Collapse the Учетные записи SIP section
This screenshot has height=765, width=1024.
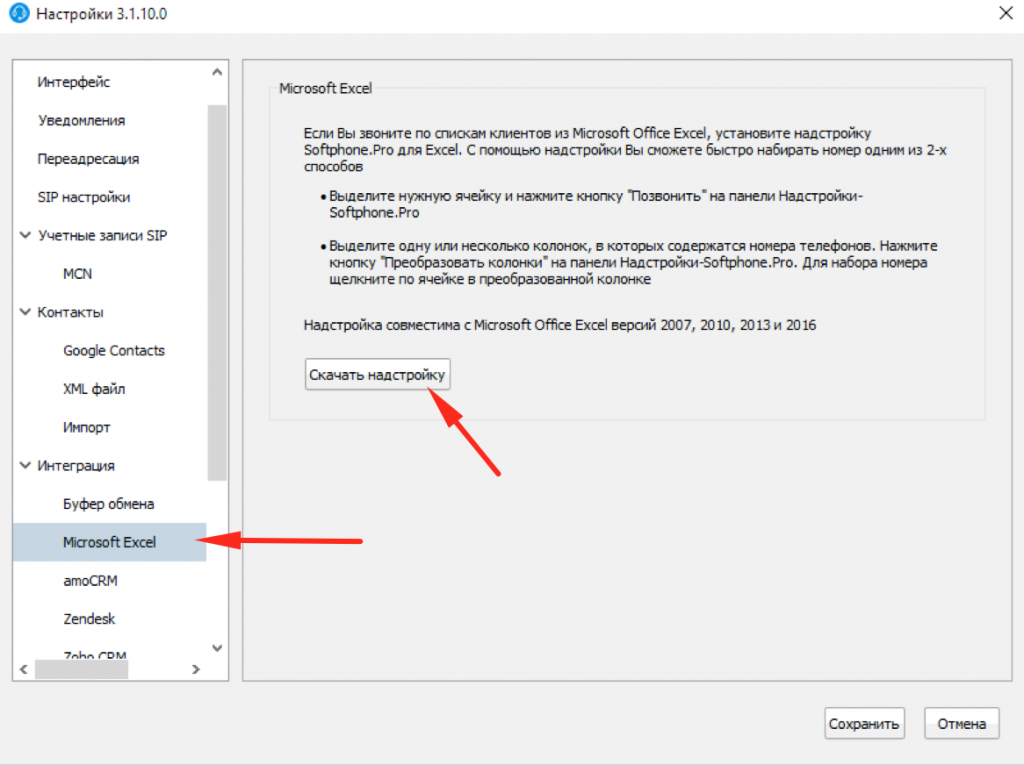coord(25,236)
